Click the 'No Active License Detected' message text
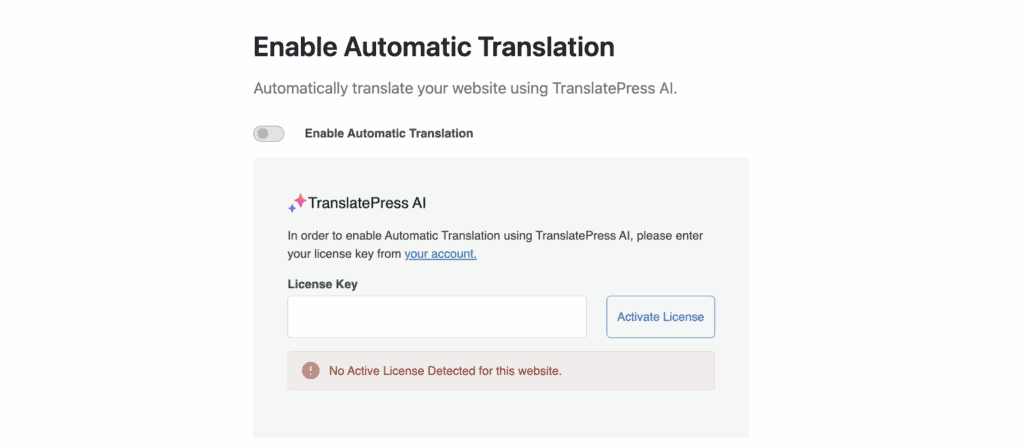Screen dimensions: 1024x445 [x=445, y=371]
